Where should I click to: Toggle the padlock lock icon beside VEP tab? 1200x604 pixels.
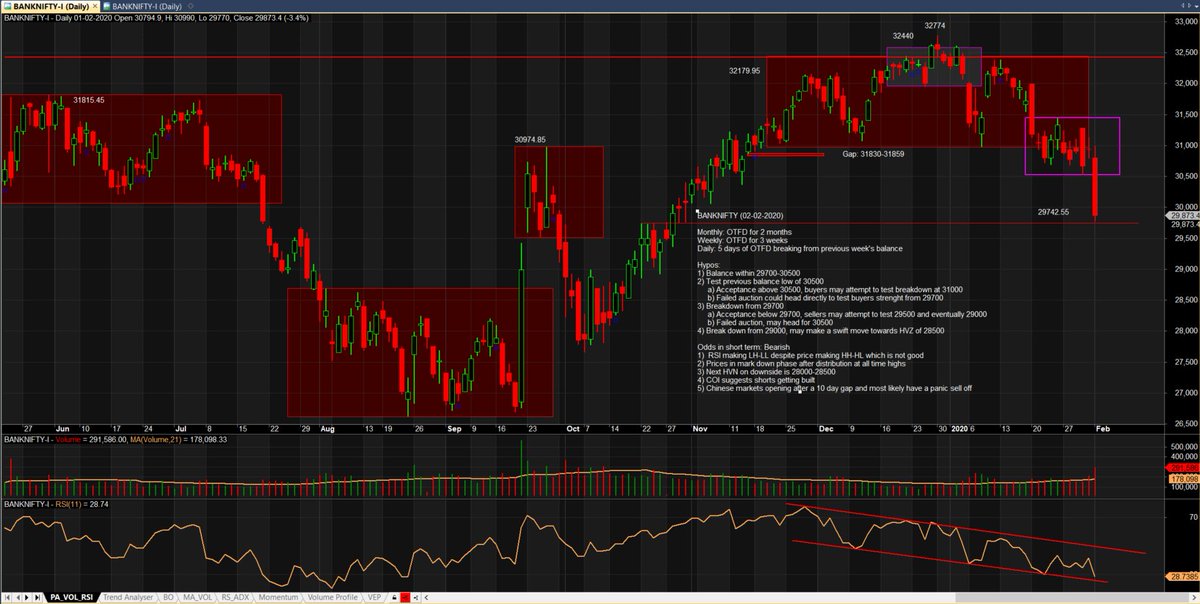pos(394,597)
